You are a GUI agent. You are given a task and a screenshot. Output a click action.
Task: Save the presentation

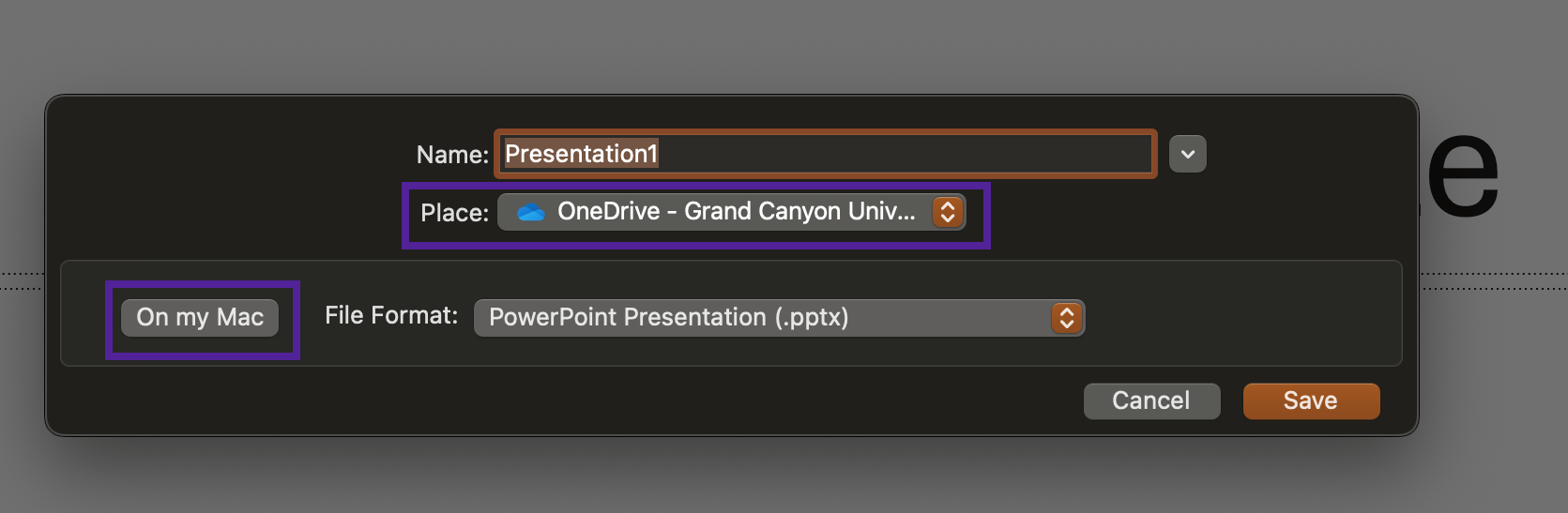1311,400
